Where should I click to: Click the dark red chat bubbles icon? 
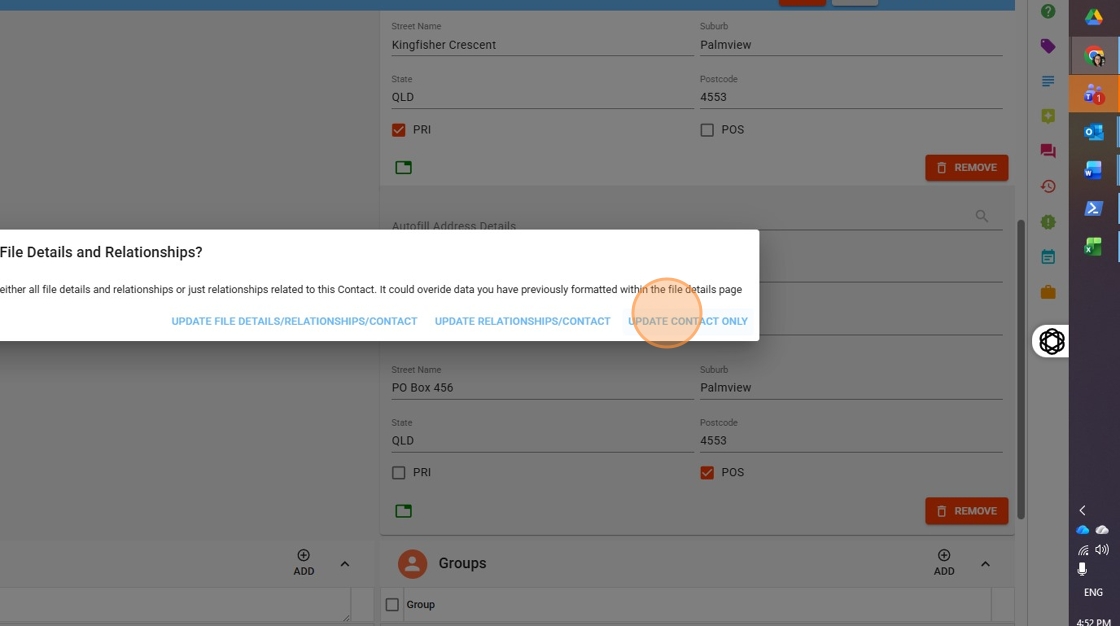1047,151
